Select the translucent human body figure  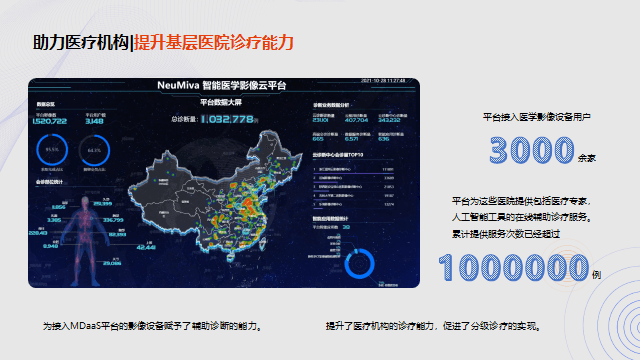85,241
